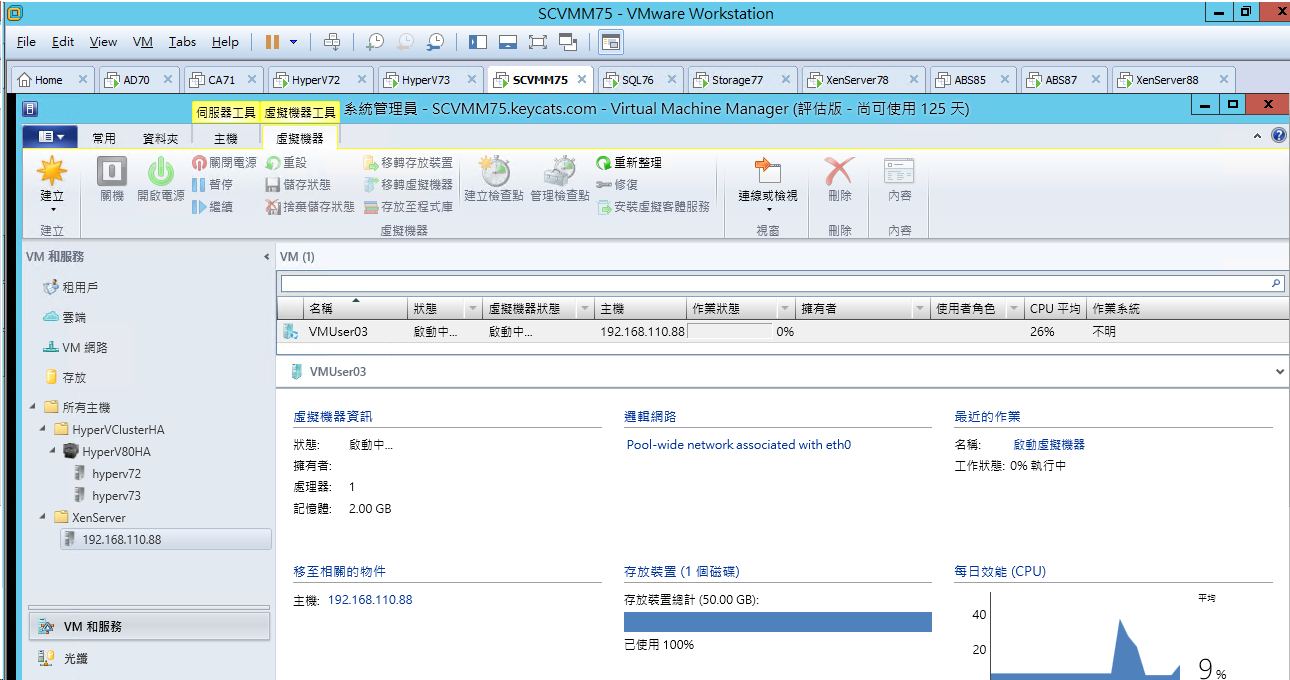Click the 建立 (Create) sun icon
Viewport: 1290px width, 680px height.
[52, 172]
